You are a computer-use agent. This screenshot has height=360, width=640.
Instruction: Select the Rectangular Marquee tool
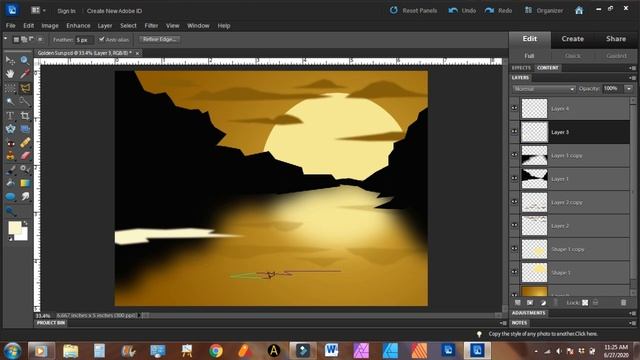pos(10,88)
